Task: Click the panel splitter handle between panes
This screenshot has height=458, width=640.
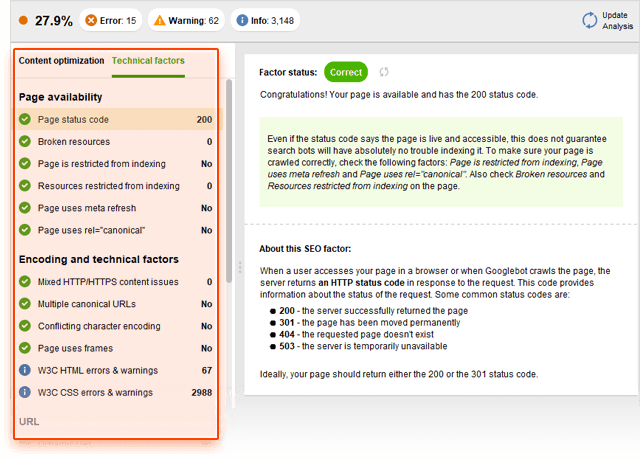Action: click(237, 267)
